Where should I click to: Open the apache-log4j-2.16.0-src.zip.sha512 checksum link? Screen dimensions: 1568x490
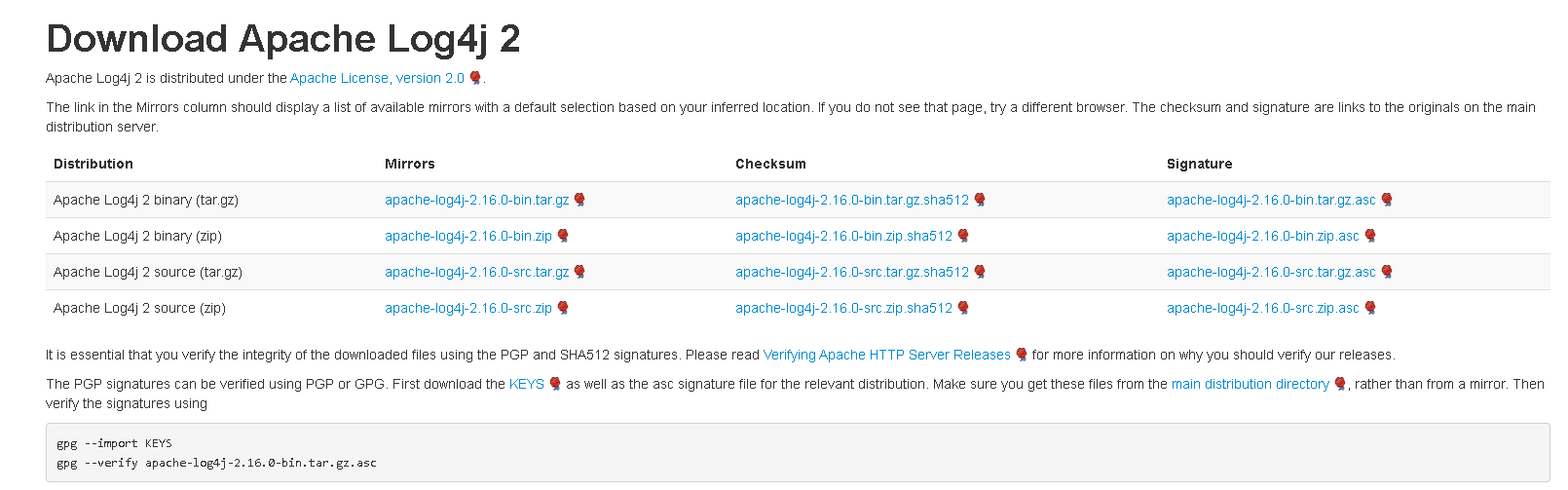click(x=843, y=308)
